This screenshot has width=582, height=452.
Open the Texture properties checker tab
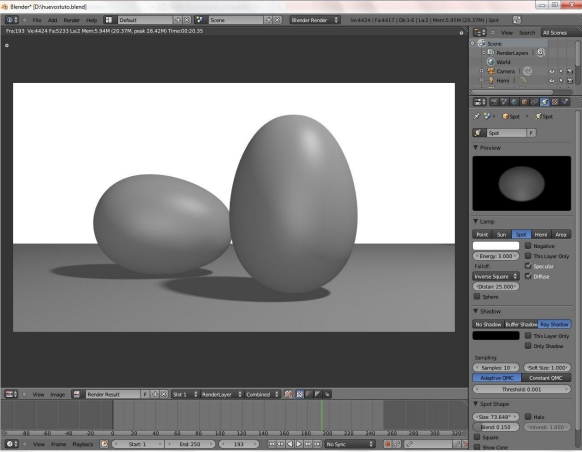[x=555, y=102]
